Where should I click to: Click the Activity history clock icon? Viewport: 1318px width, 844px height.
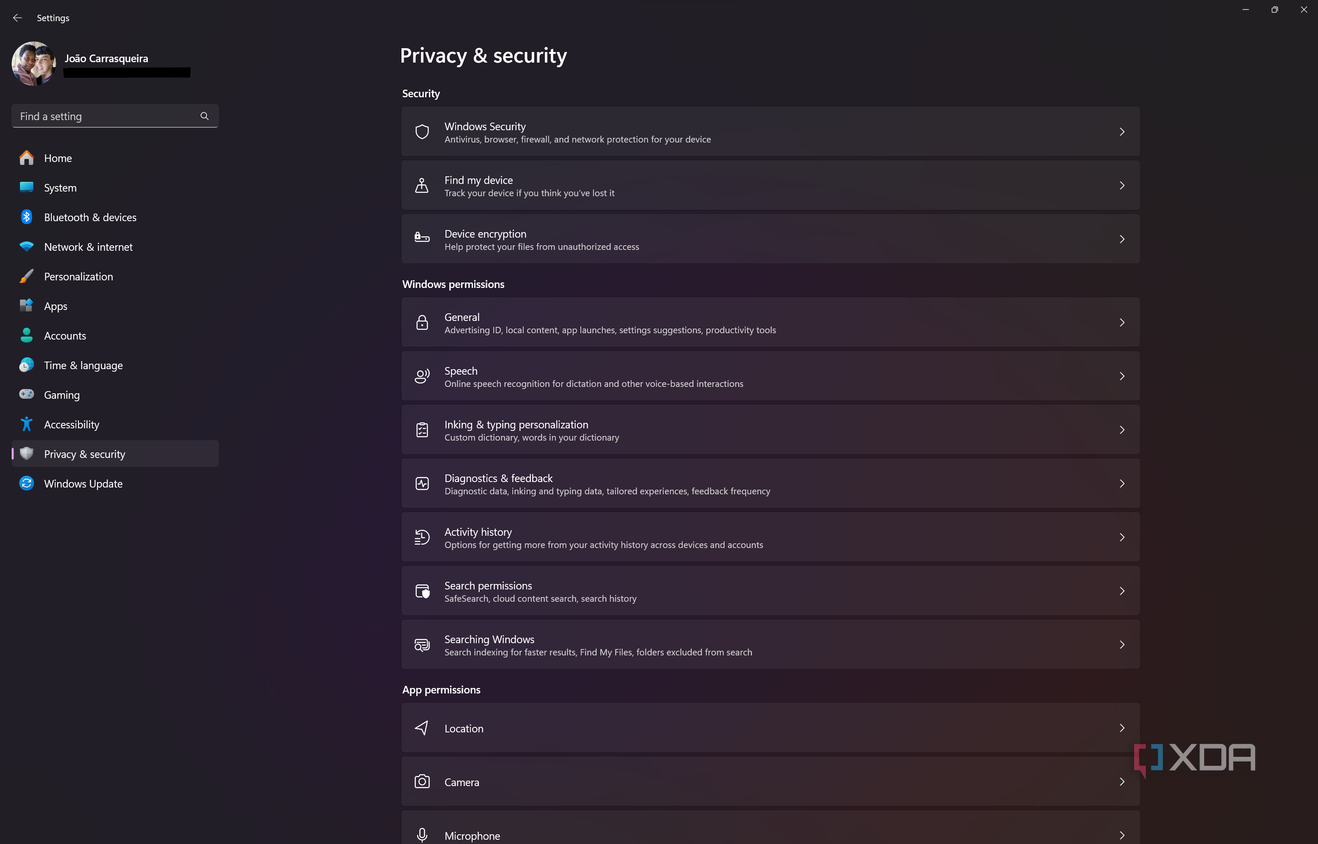pos(422,537)
